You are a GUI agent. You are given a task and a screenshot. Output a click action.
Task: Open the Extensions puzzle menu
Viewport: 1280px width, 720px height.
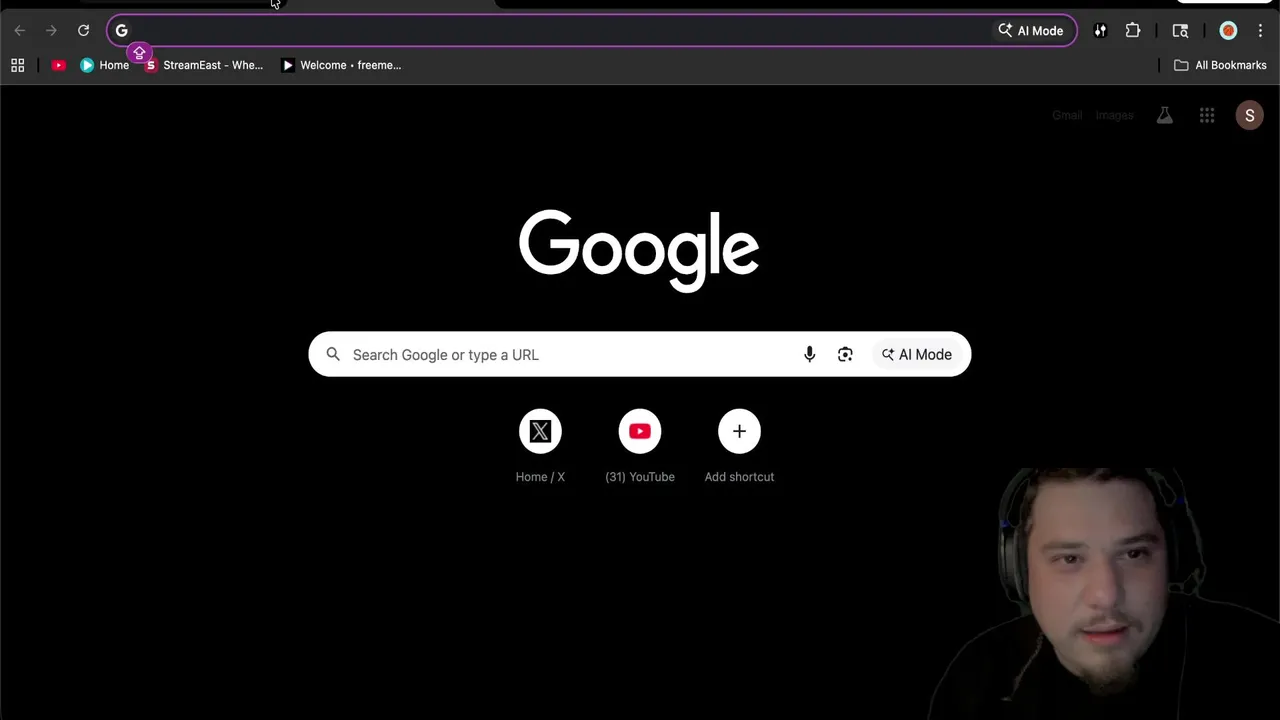tap(1133, 31)
